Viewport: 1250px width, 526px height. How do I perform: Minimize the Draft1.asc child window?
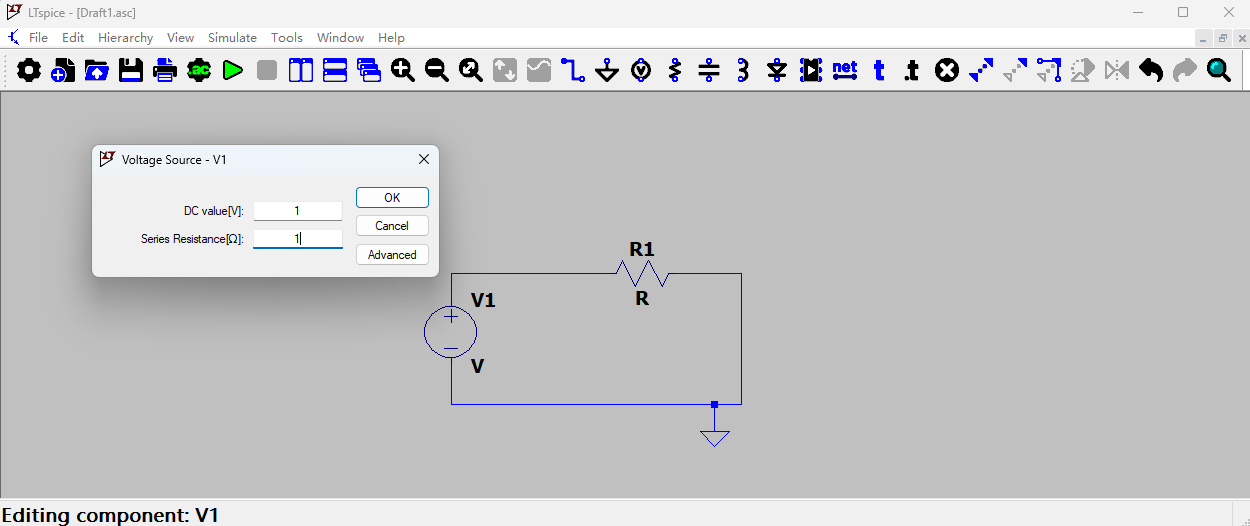[x=1204, y=38]
